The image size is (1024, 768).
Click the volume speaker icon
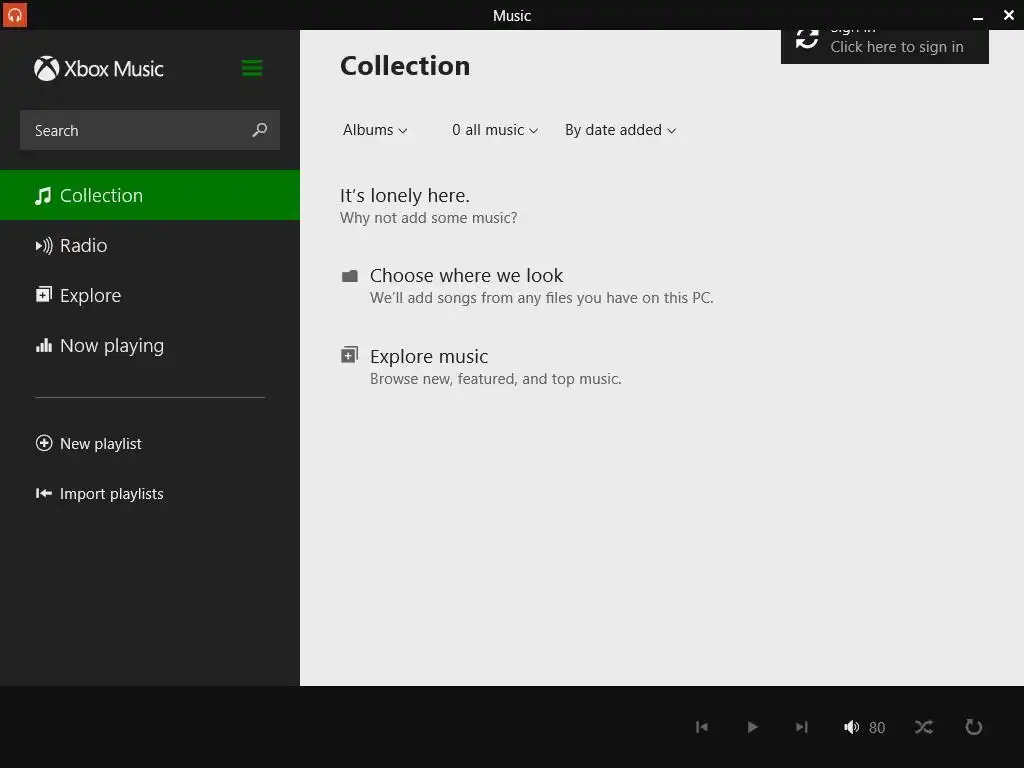(x=852, y=727)
